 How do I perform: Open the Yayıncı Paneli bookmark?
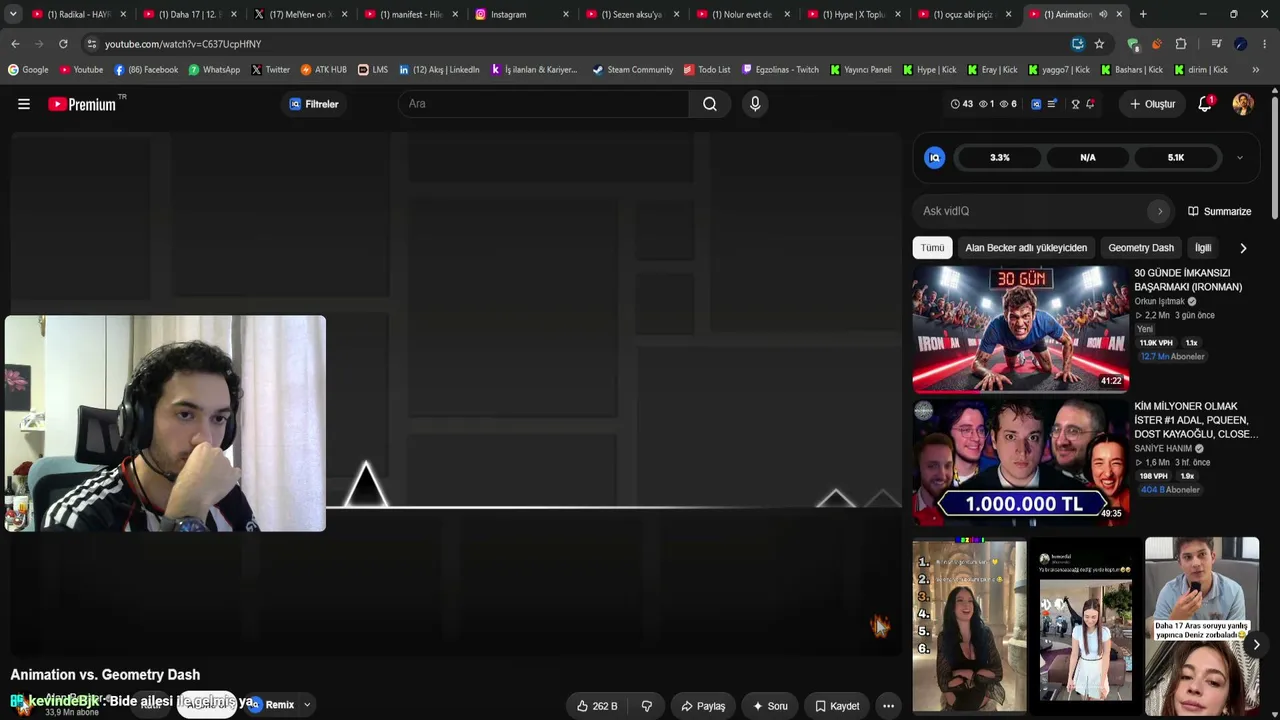point(861,70)
